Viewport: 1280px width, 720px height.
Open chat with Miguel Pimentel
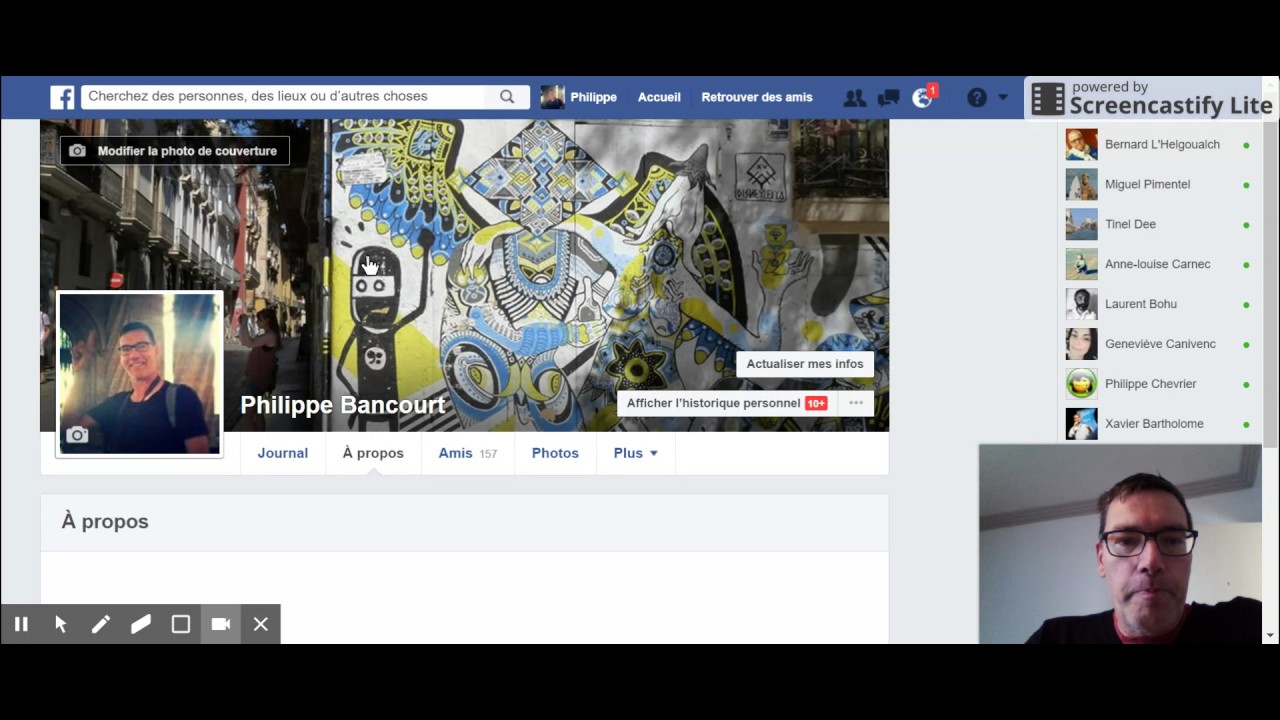point(1158,184)
